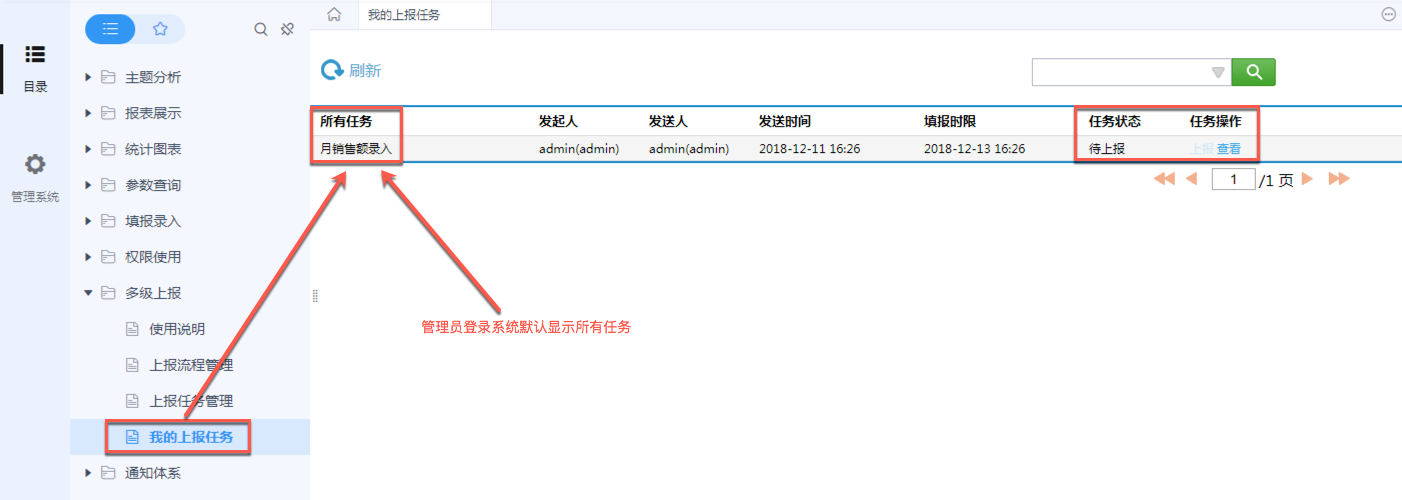Click the 任务状态 column header
1402x500 pixels.
[1115, 121]
